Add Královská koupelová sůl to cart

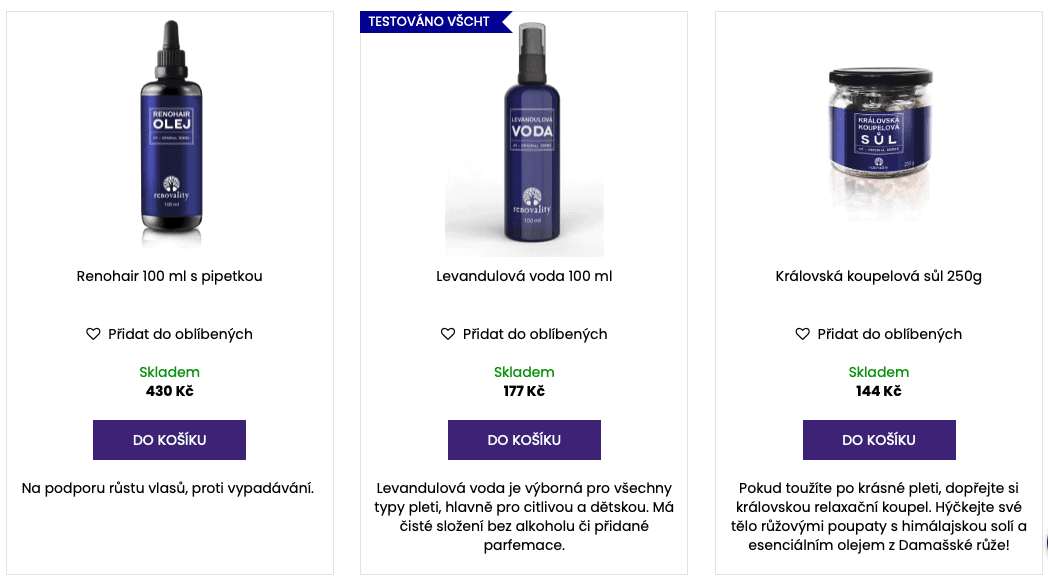[x=878, y=440]
